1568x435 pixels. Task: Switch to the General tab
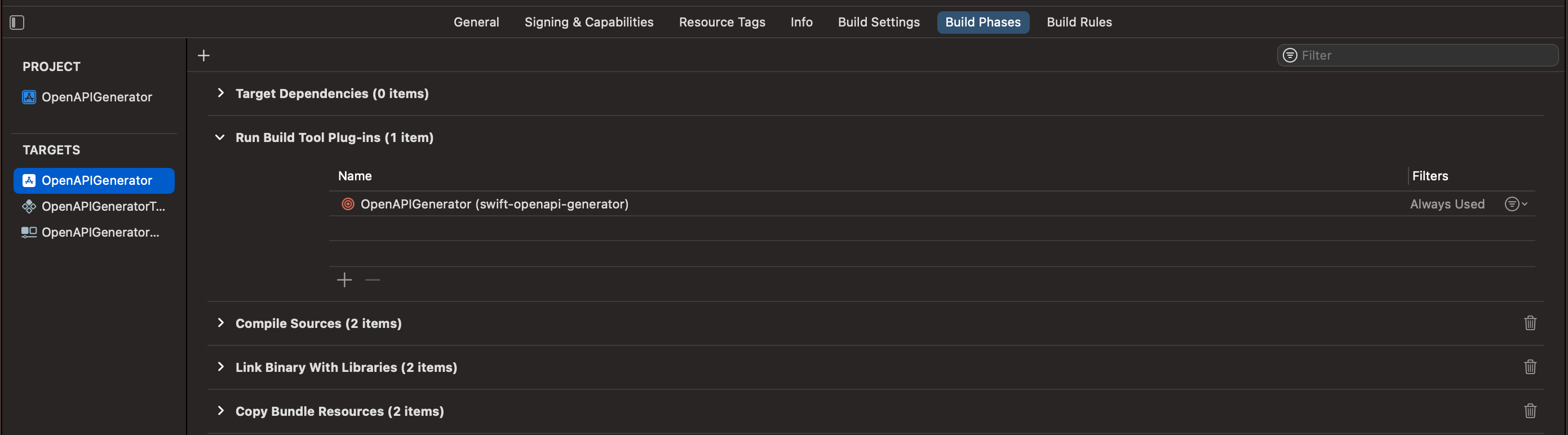pyautogui.click(x=476, y=23)
